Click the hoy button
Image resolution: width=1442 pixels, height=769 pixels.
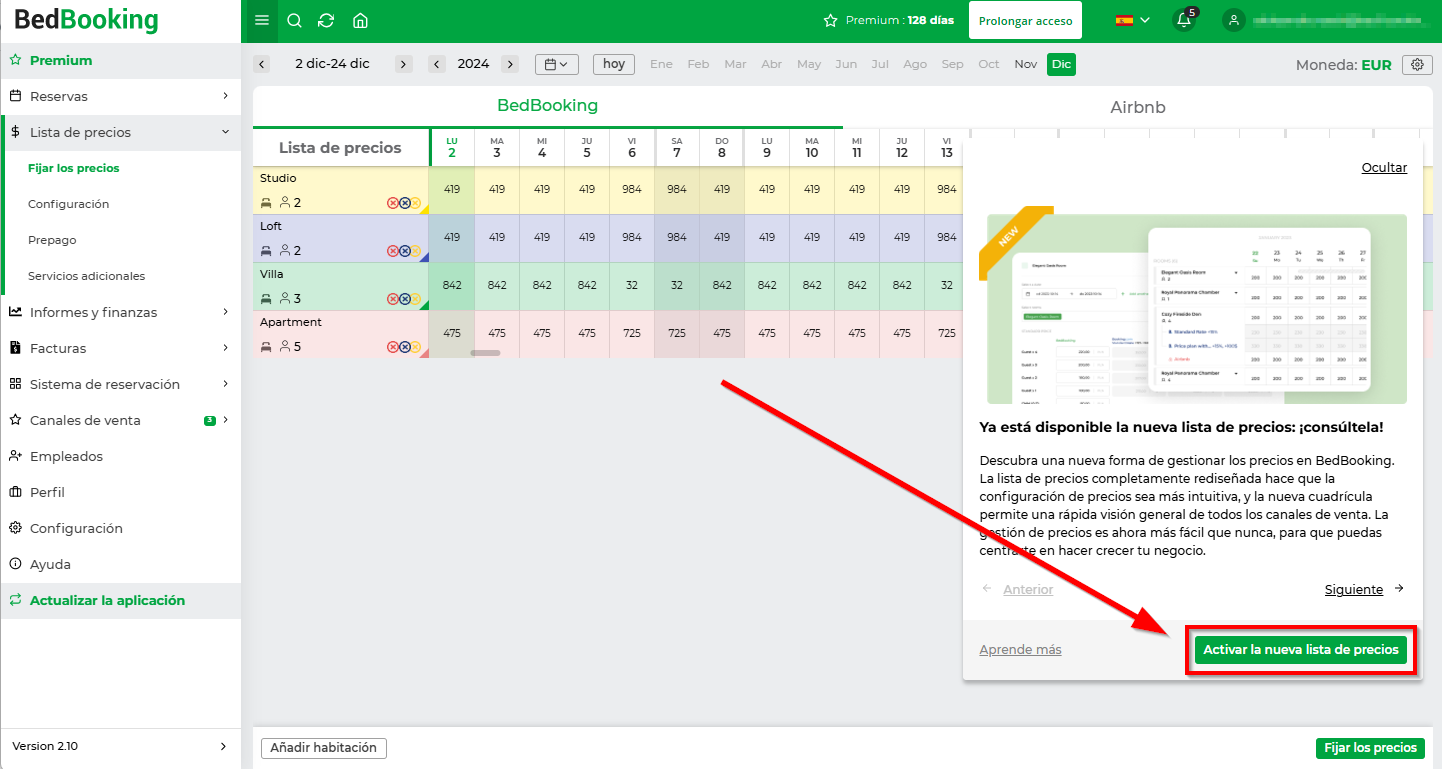pos(614,64)
